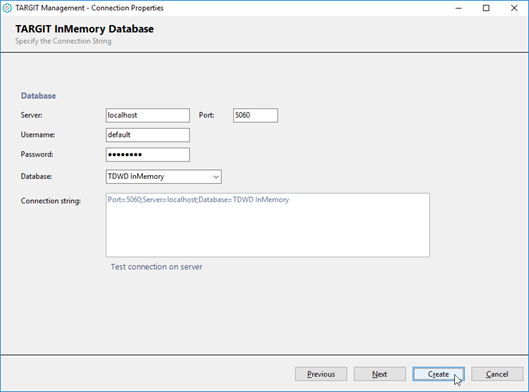
Task: Minimize the Connection Properties window
Action: 458,8
